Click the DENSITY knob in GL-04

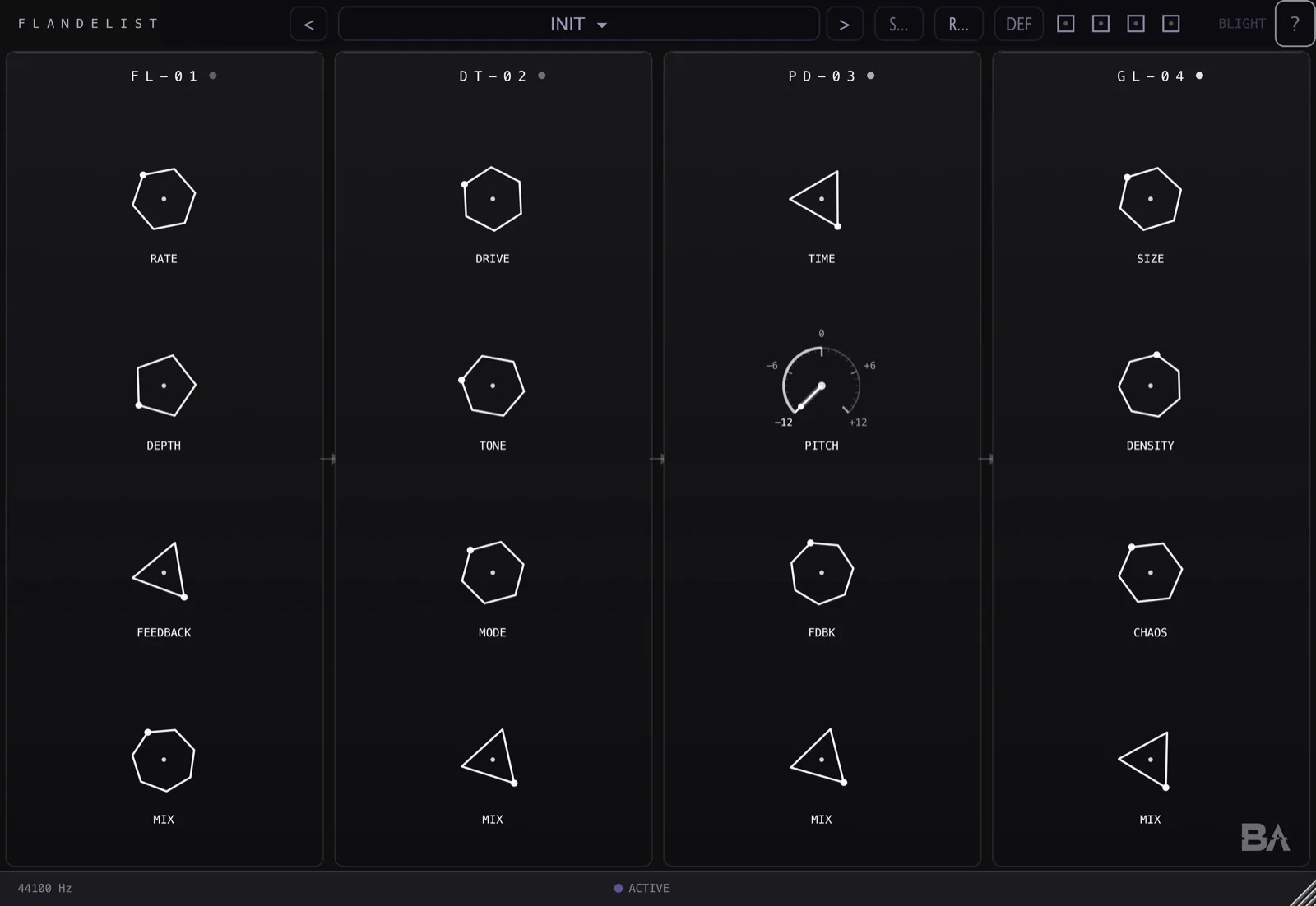tap(1151, 386)
